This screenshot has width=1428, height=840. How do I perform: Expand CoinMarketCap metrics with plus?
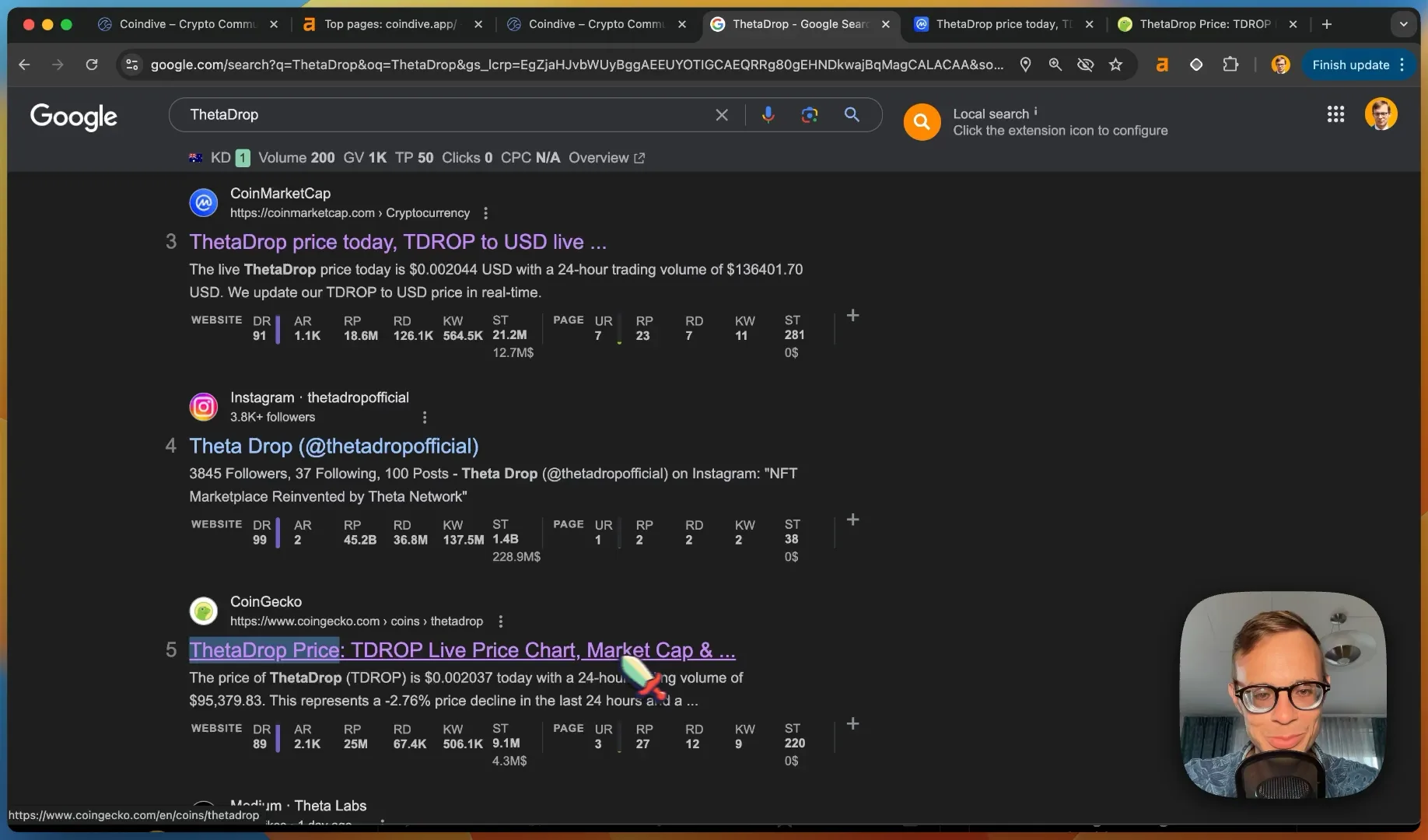[x=852, y=315]
